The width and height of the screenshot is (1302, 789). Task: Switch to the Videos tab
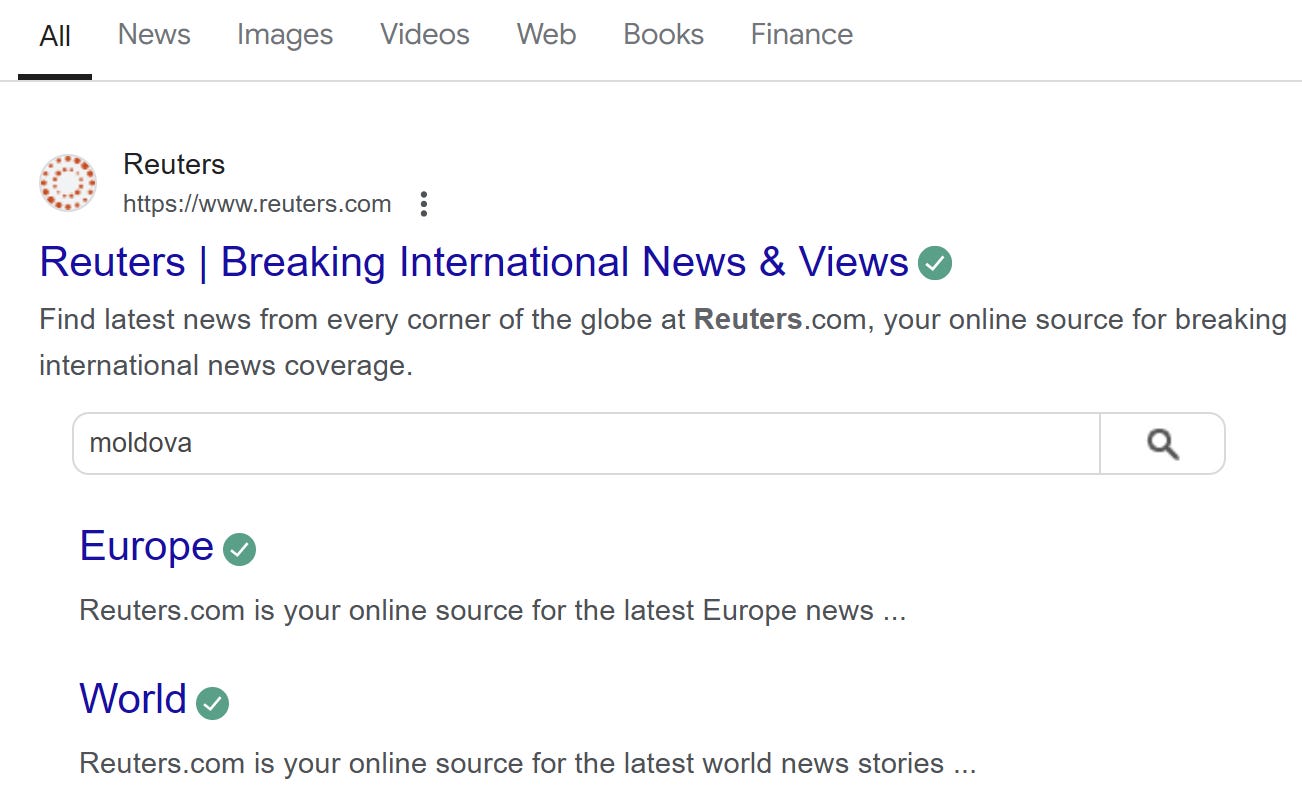pos(425,35)
